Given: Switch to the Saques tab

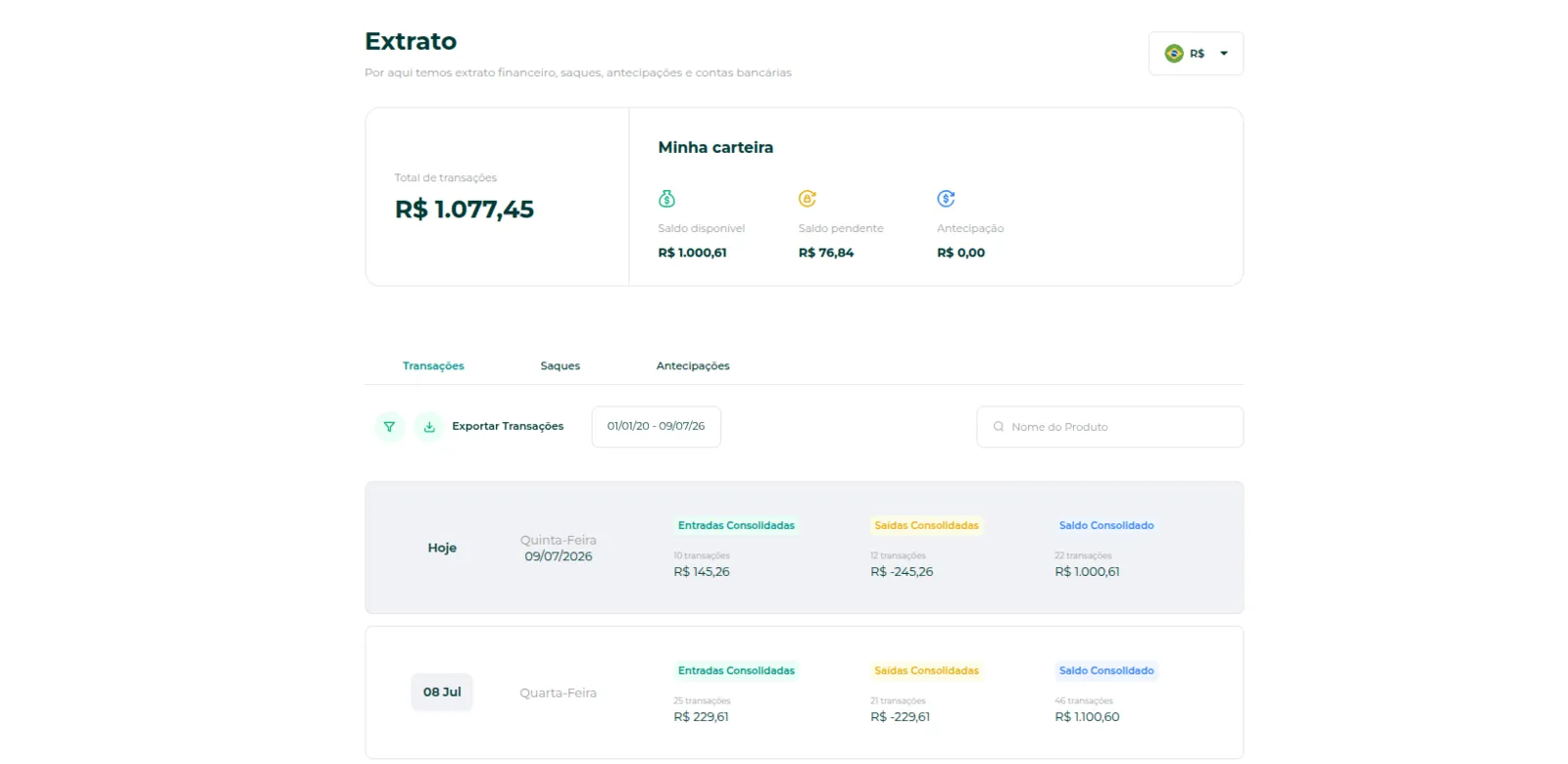Looking at the screenshot, I should [x=560, y=366].
